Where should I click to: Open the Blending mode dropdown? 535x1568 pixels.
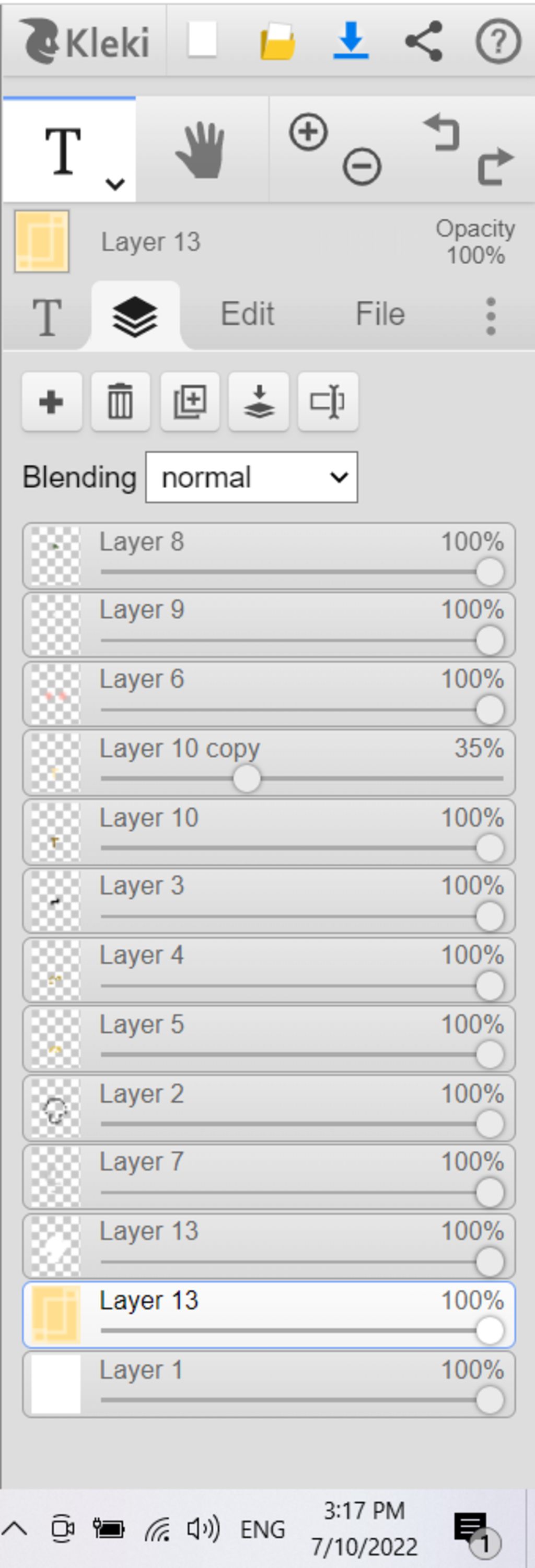click(x=251, y=477)
